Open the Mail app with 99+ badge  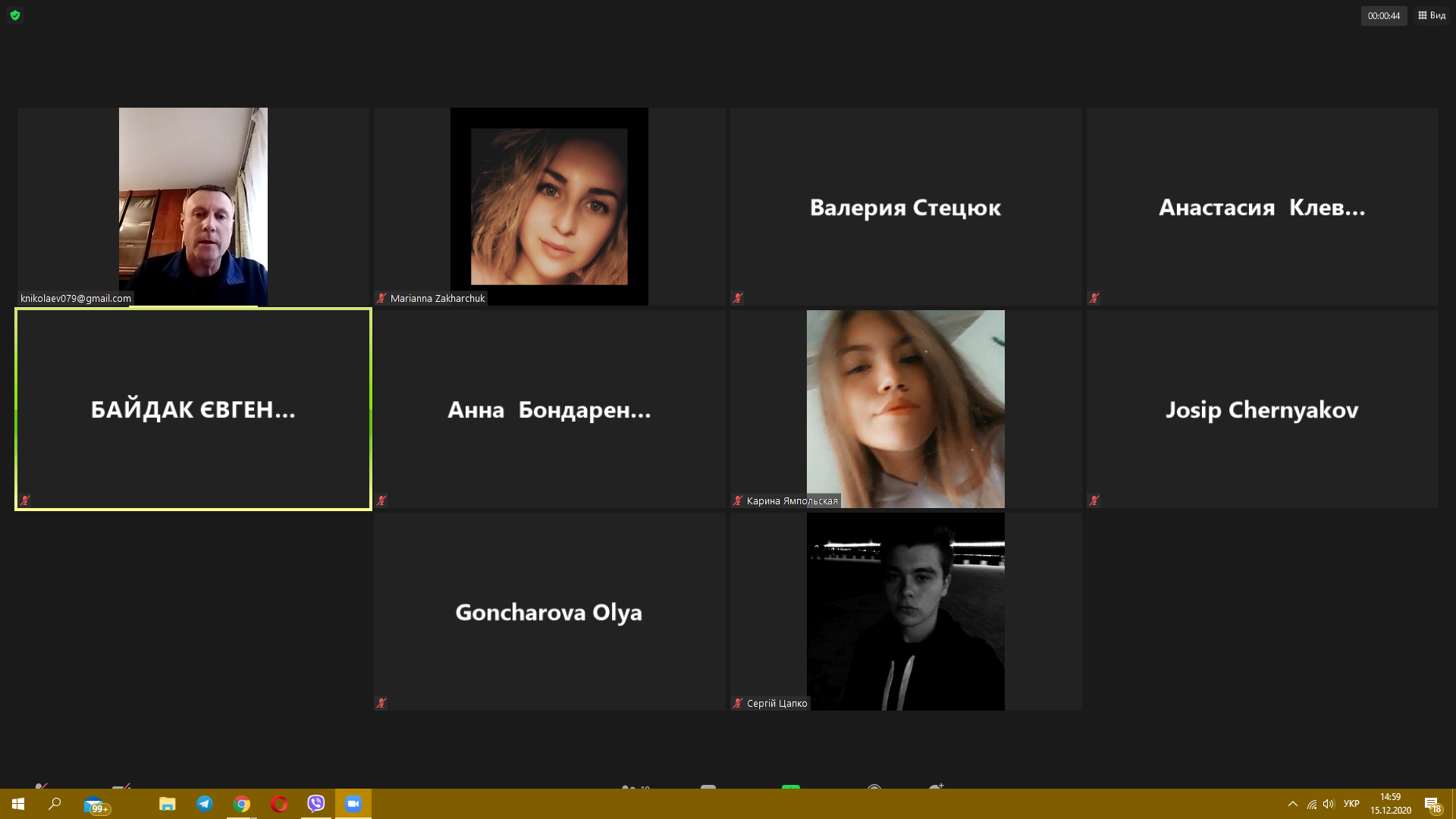pos(95,805)
